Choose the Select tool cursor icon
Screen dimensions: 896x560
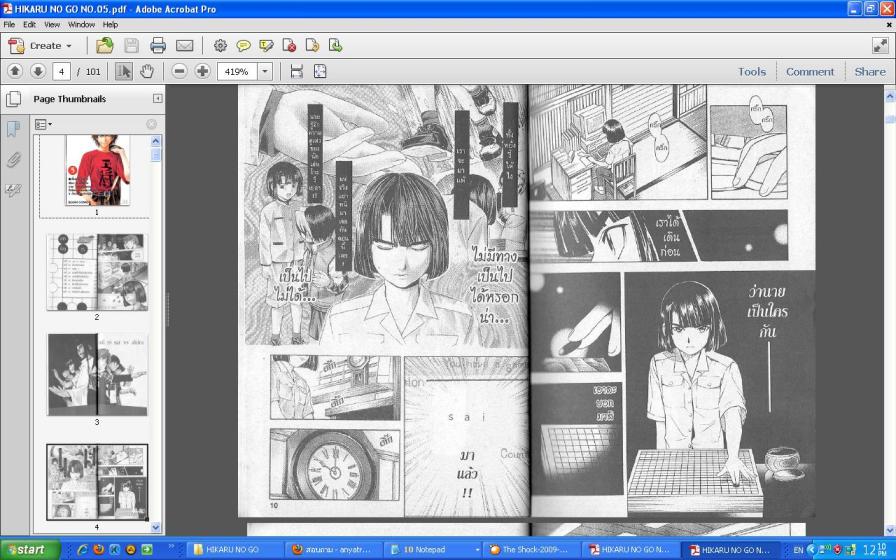click(123, 71)
